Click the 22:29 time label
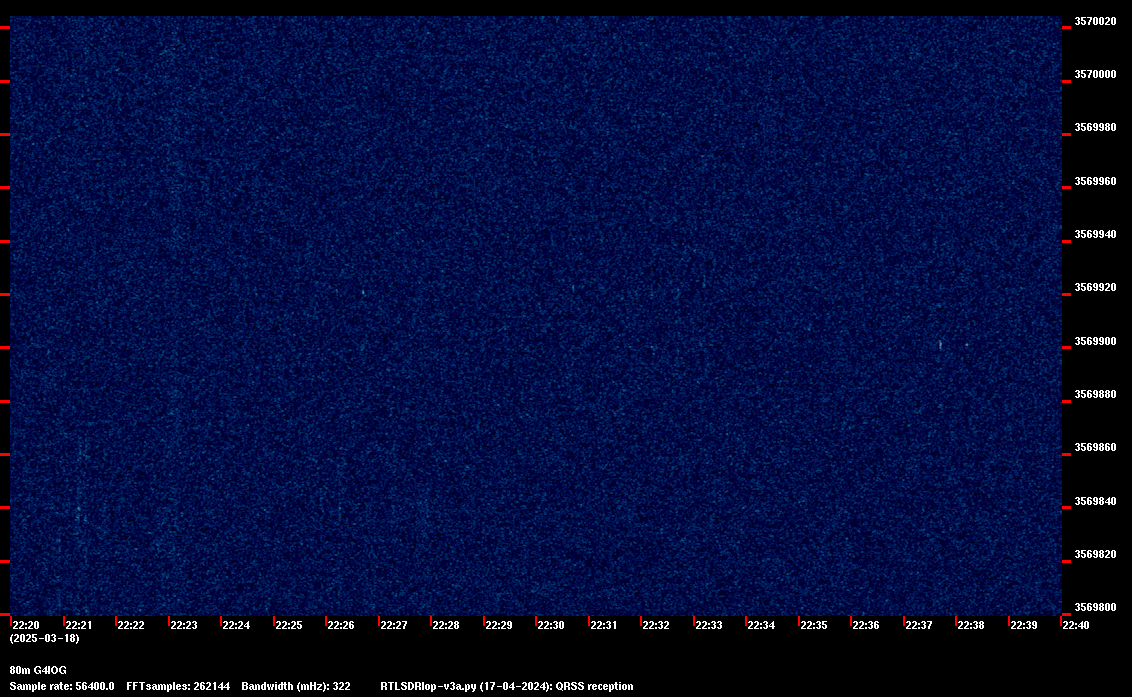Viewport: 1132px width, 697px height. pos(499,625)
